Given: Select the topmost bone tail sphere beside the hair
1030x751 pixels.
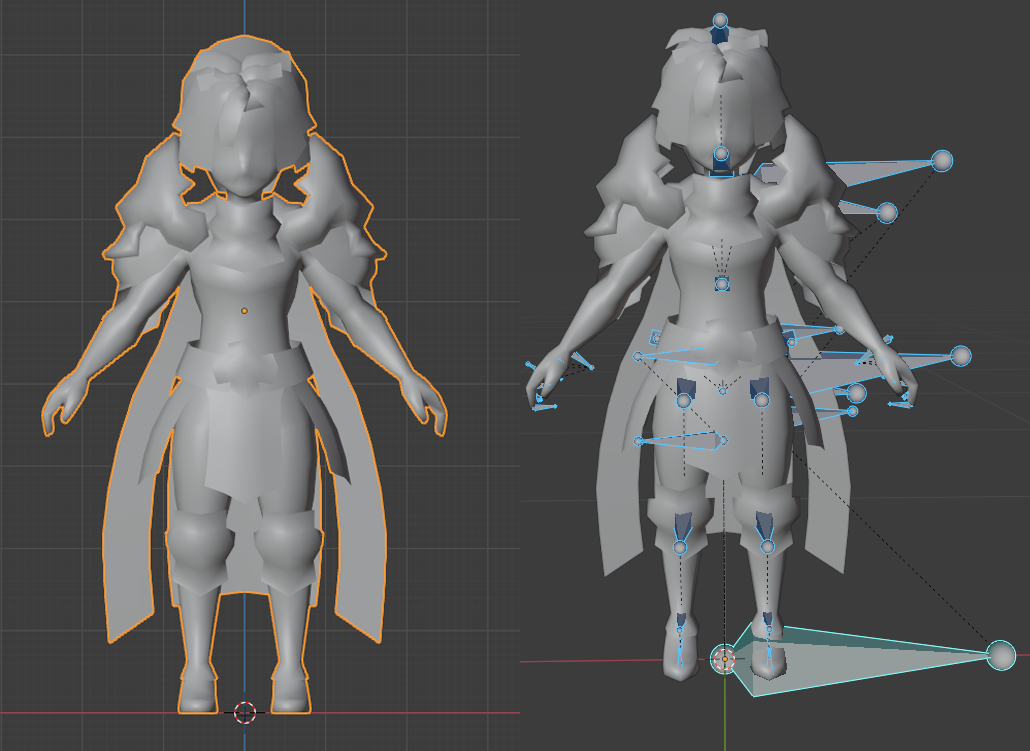Looking at the screenshot, I should click(x=942, y=160).
